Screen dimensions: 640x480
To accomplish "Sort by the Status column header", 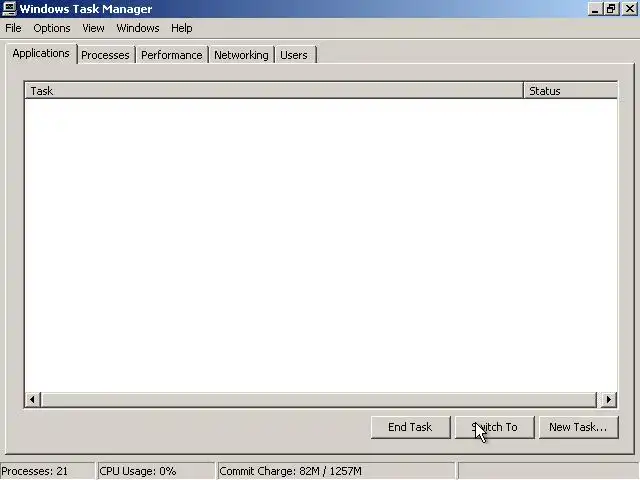I will click(x=571, y=91).
